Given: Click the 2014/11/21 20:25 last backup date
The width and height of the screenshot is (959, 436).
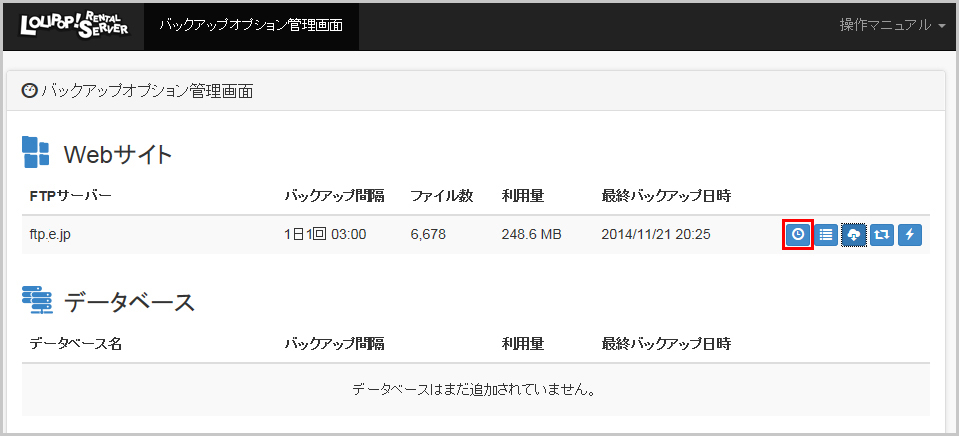Looking at the screenshot, I should pyautogui.click(x=656, y=235).
